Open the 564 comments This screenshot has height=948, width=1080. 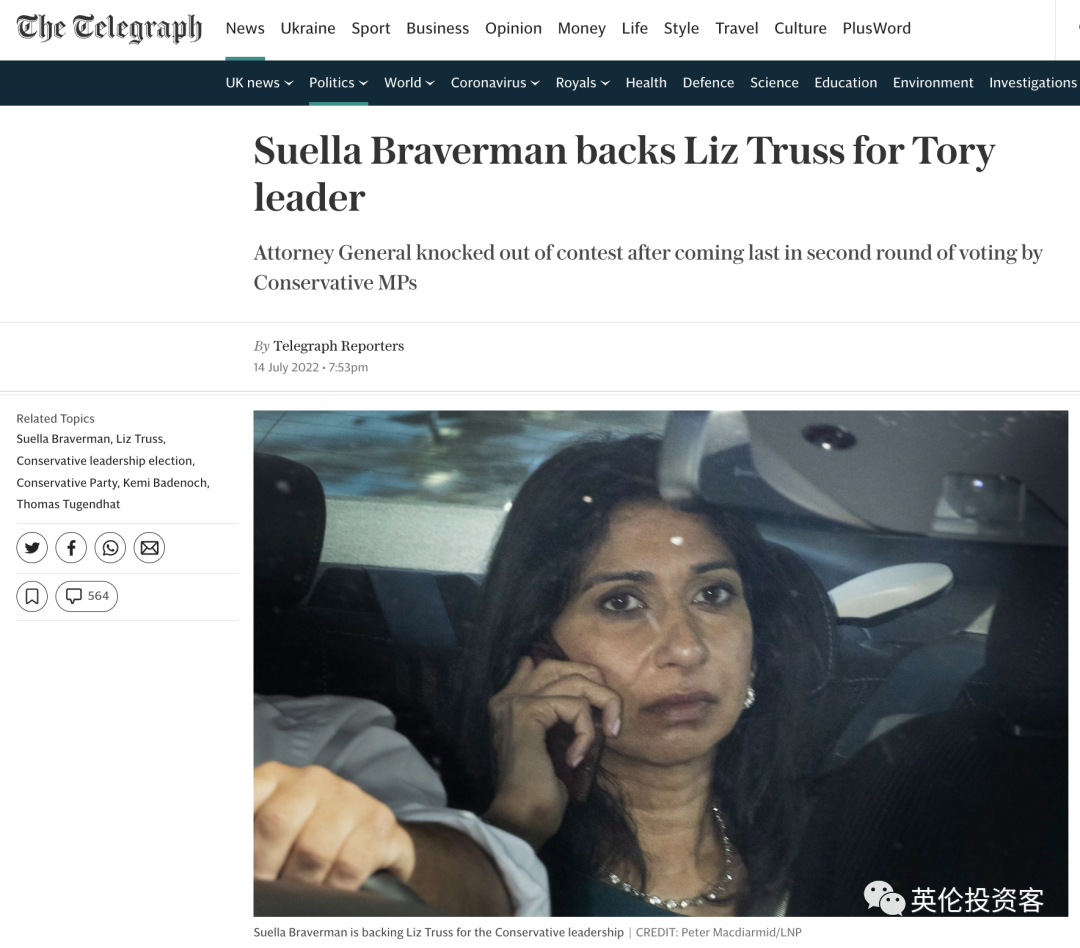[87, 596]
